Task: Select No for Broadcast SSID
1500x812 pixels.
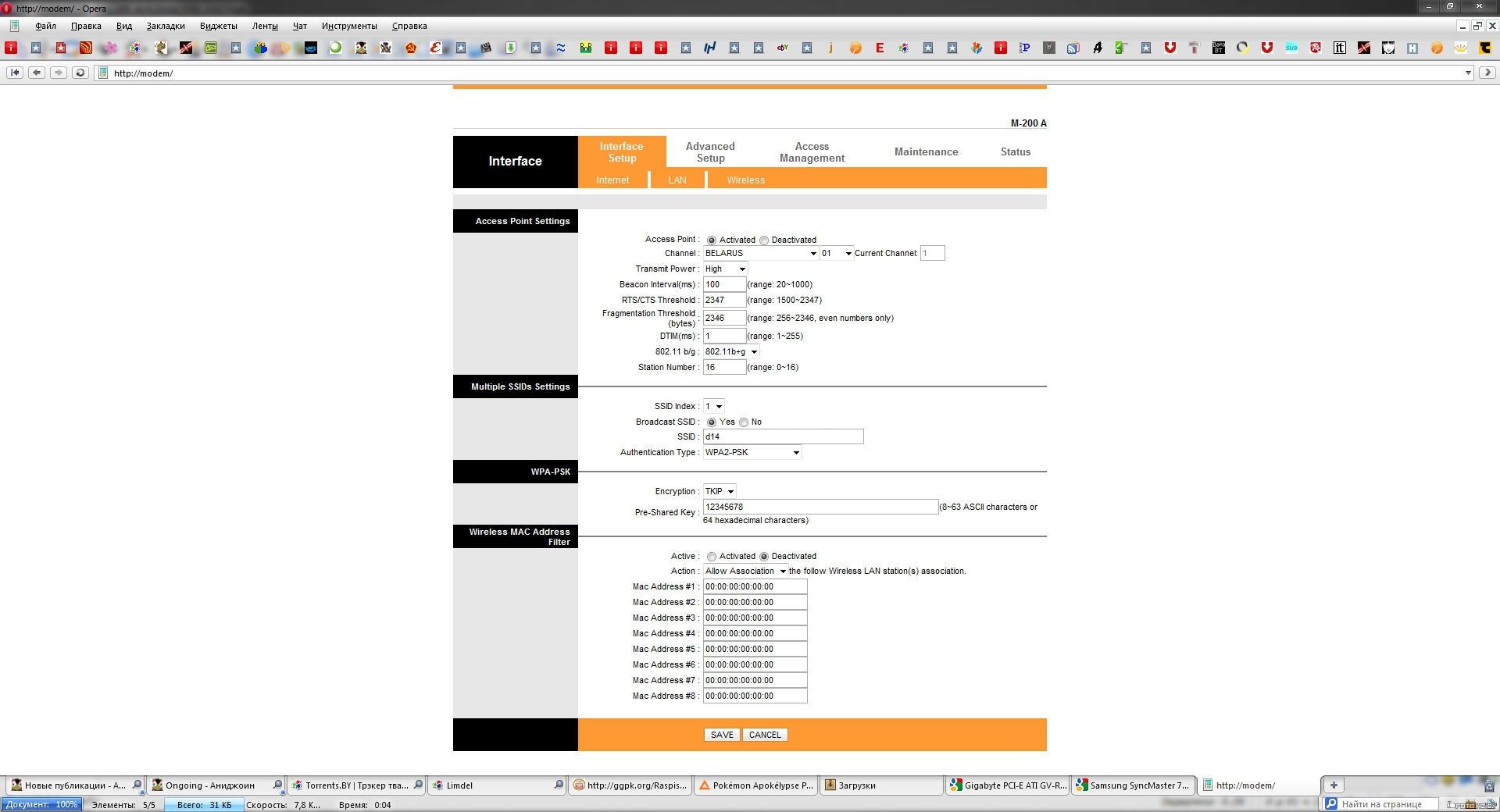Action: click(x=744, y=422)
